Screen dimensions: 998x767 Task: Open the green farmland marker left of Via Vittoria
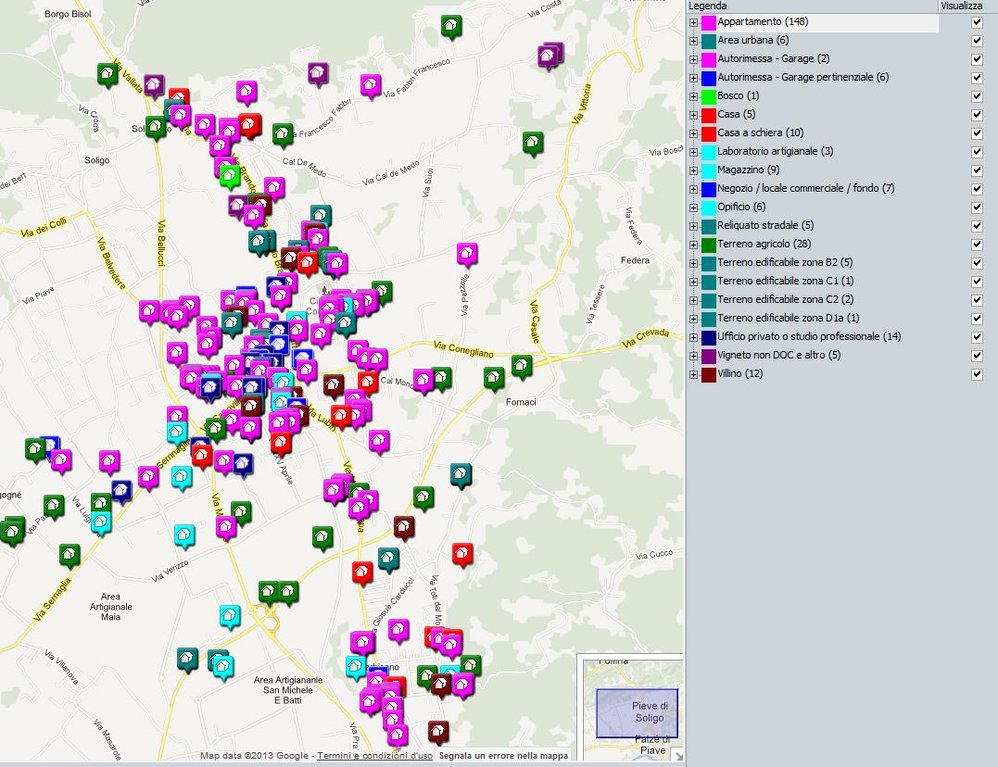pyautogui.click(x=533, y=143)
